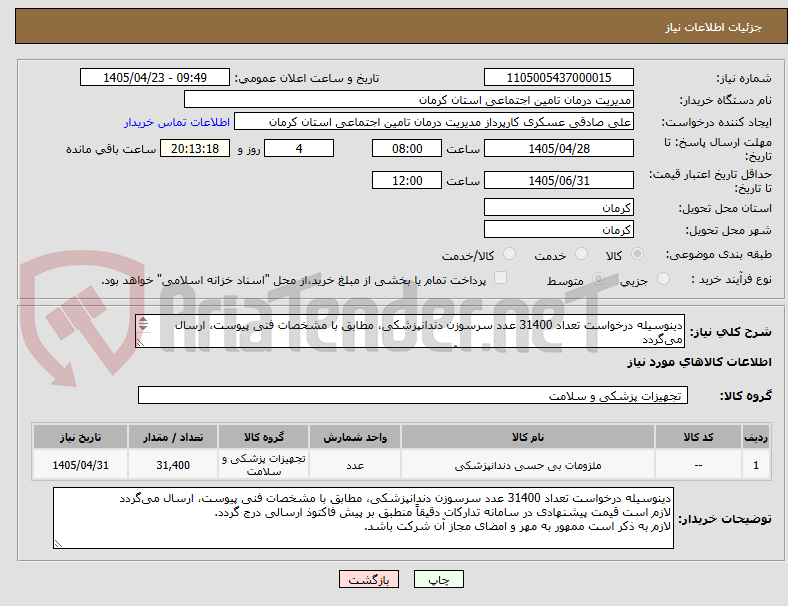Click the price validity date 1405/06/31
Viewport: 788px width, 606px height.
click(558, 180)
